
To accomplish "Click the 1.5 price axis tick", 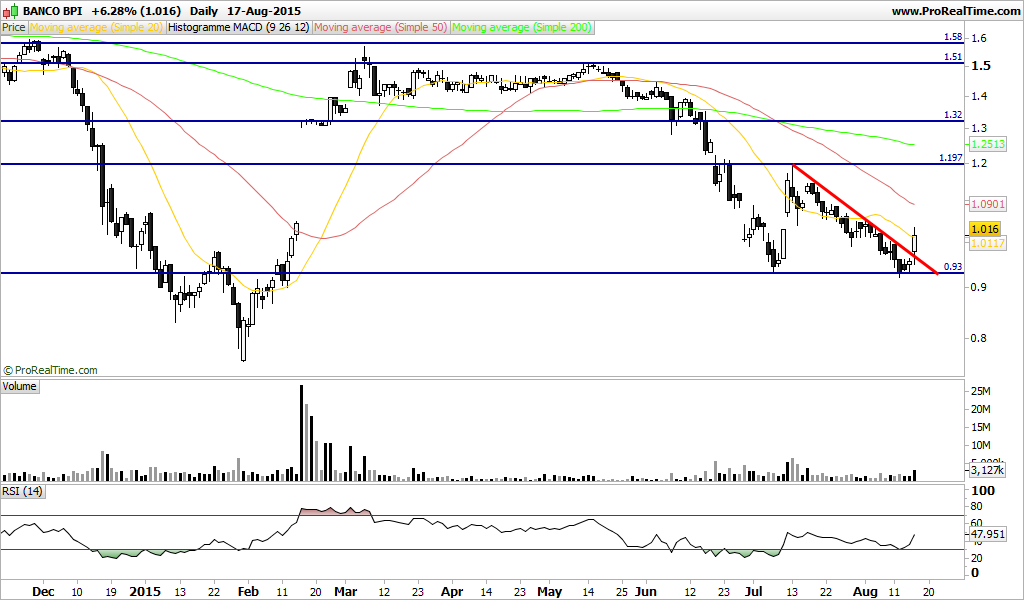I will click(x=980, y=66).
